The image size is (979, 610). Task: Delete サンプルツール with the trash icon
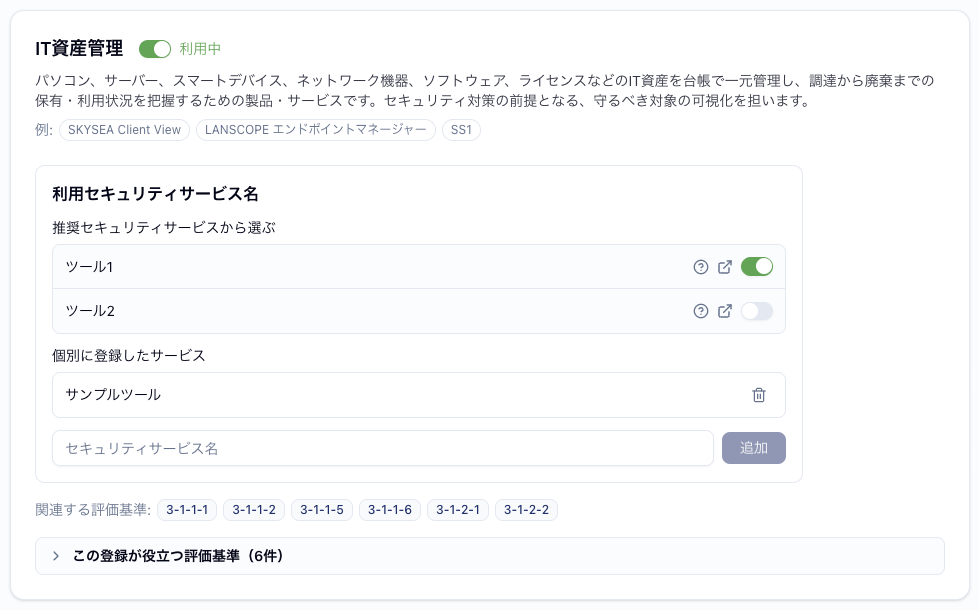pyautogui.click(x=759, y=395)
